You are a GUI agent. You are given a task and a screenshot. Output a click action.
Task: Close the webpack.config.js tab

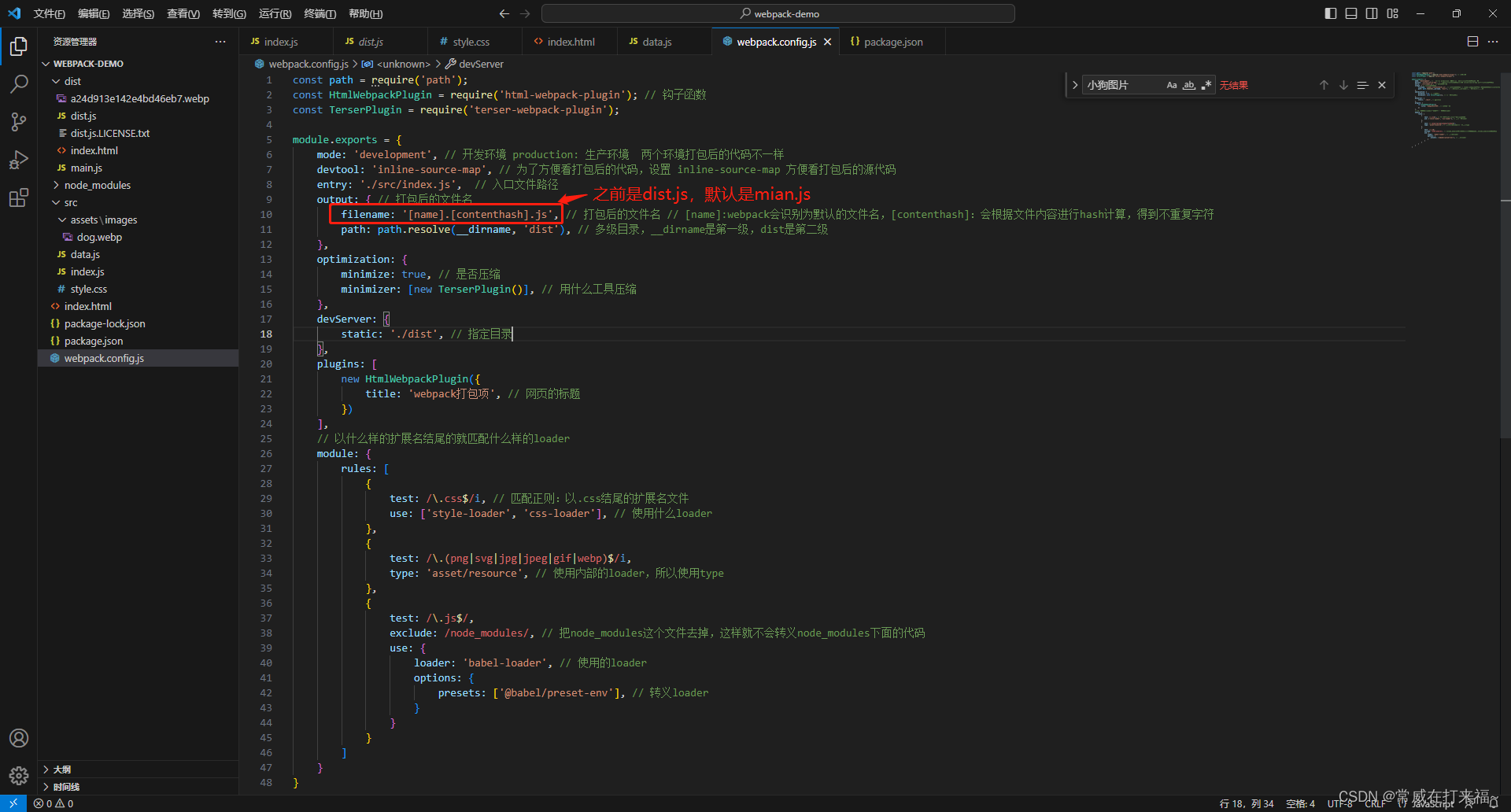click(x=827, y=42)
